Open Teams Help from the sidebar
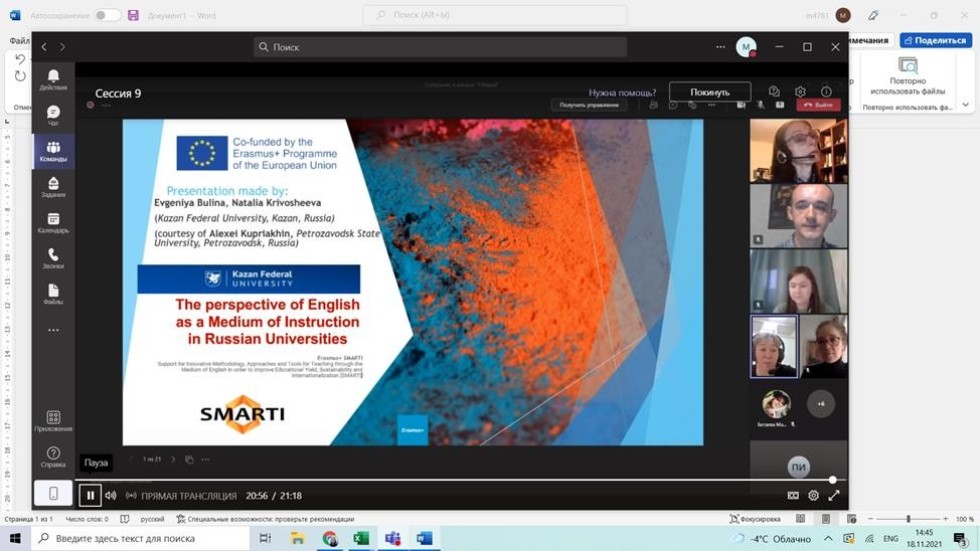980x551 pixels. 53,457
